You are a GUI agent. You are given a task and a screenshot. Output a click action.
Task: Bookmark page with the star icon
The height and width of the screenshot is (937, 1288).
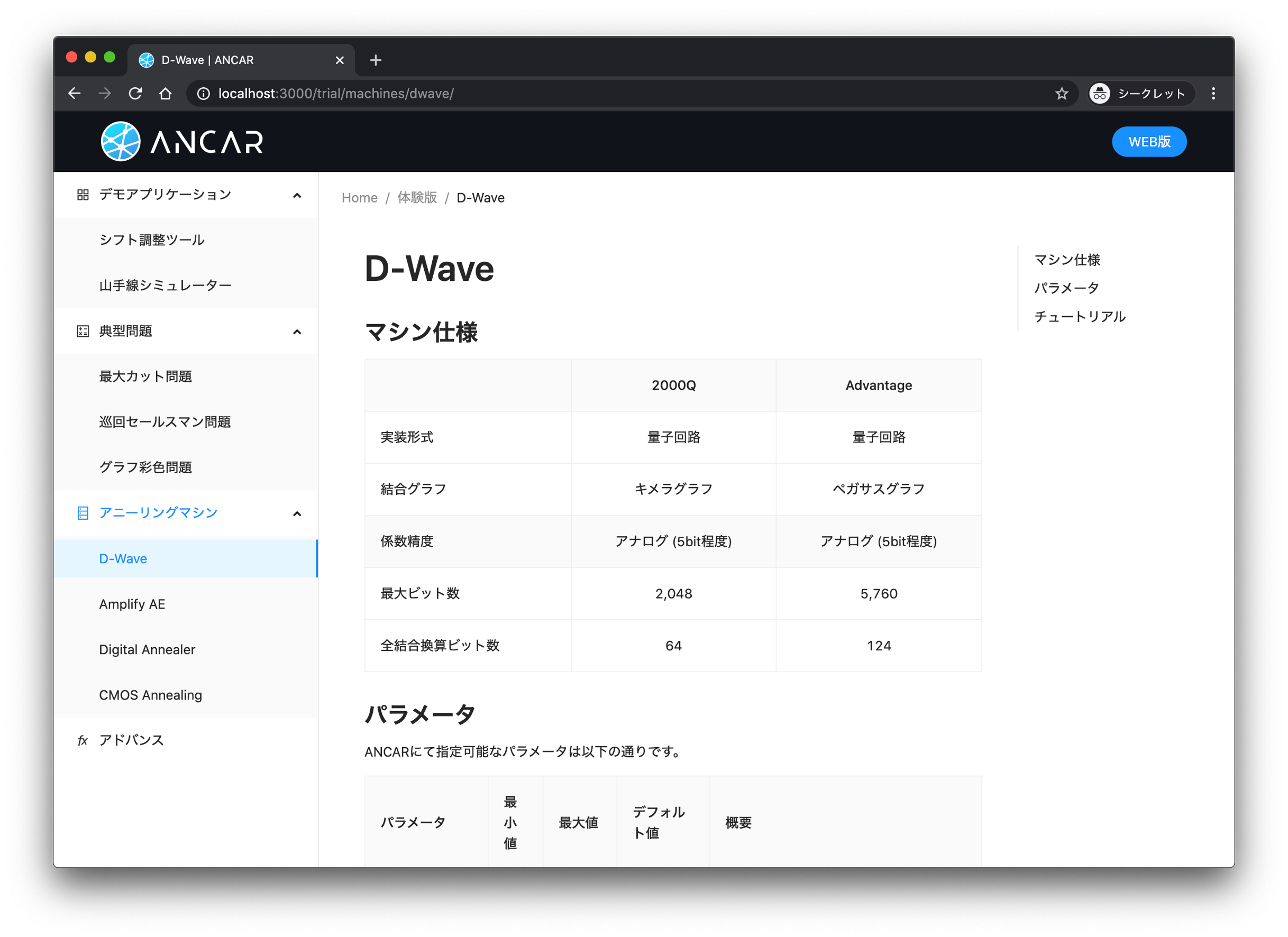click(x=1062, y=94)
